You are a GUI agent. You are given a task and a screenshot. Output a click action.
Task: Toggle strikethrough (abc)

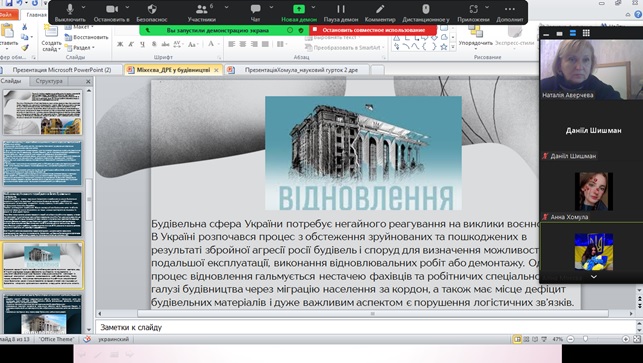click(165, 44)
